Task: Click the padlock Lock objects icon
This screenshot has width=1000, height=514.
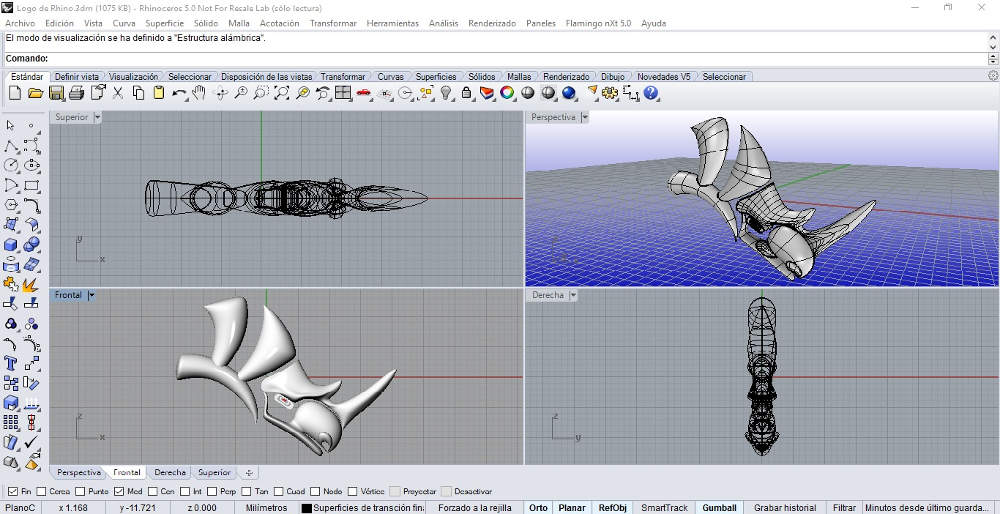Action: click(x=466, y=93)
